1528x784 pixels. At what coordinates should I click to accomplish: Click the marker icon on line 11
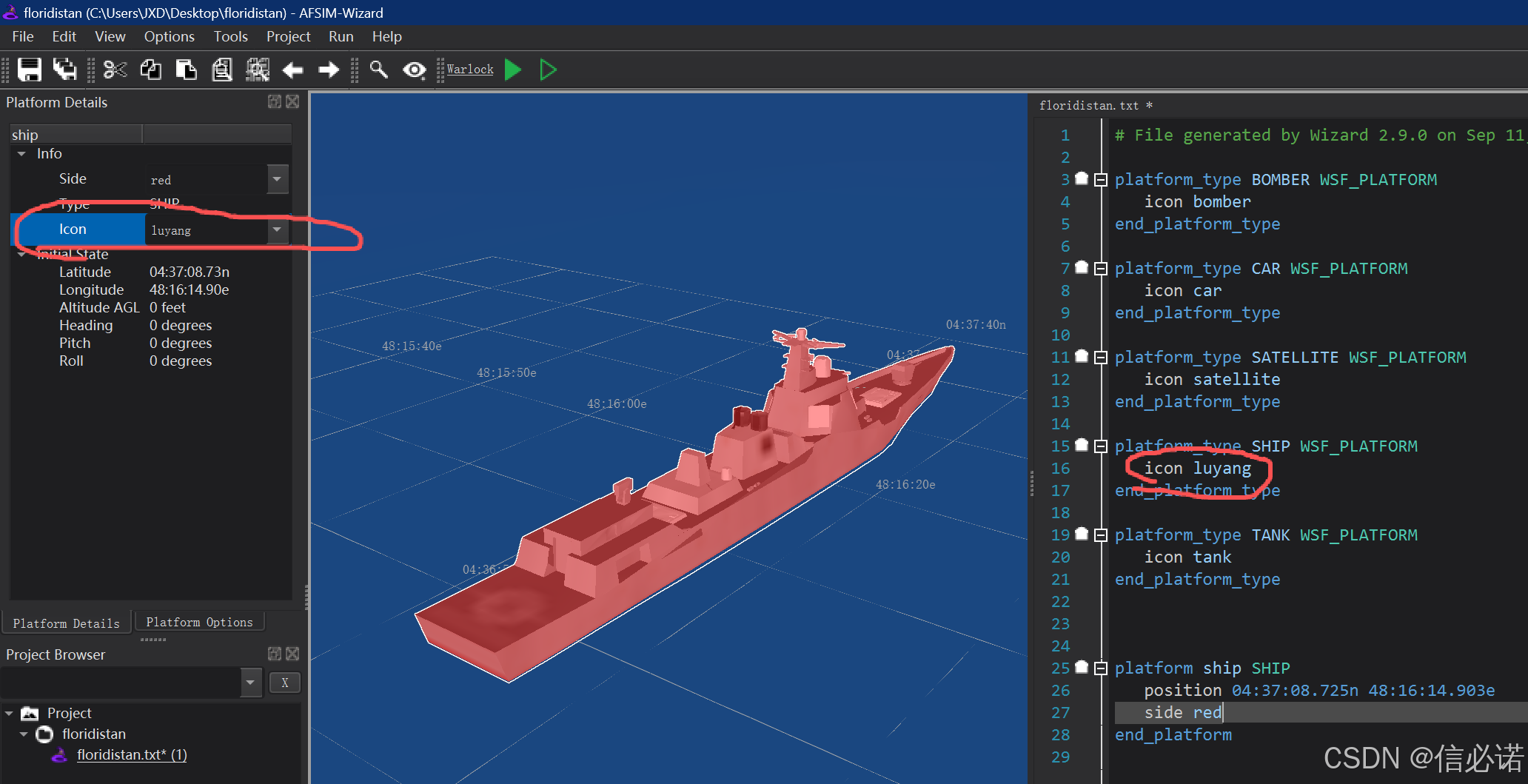1082,355
